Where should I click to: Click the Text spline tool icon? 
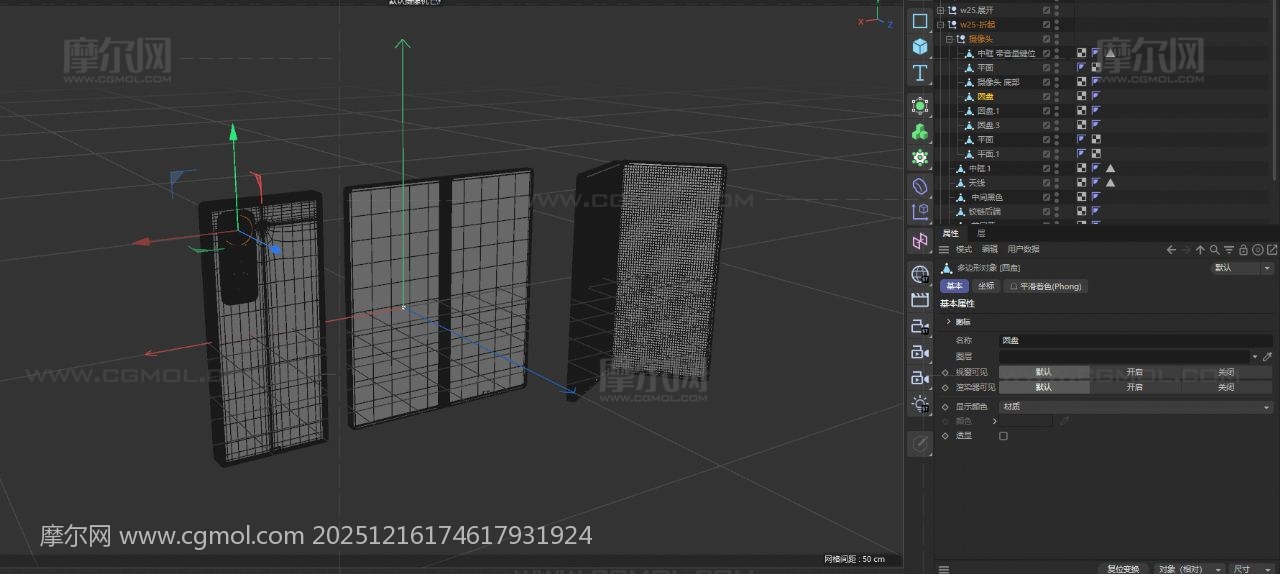tap(920, 73)
